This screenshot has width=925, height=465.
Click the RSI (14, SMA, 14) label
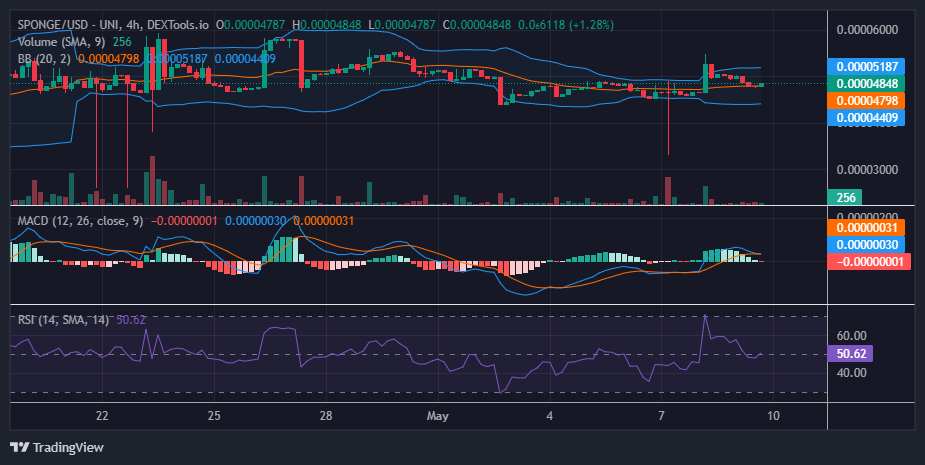coord(63,320)
